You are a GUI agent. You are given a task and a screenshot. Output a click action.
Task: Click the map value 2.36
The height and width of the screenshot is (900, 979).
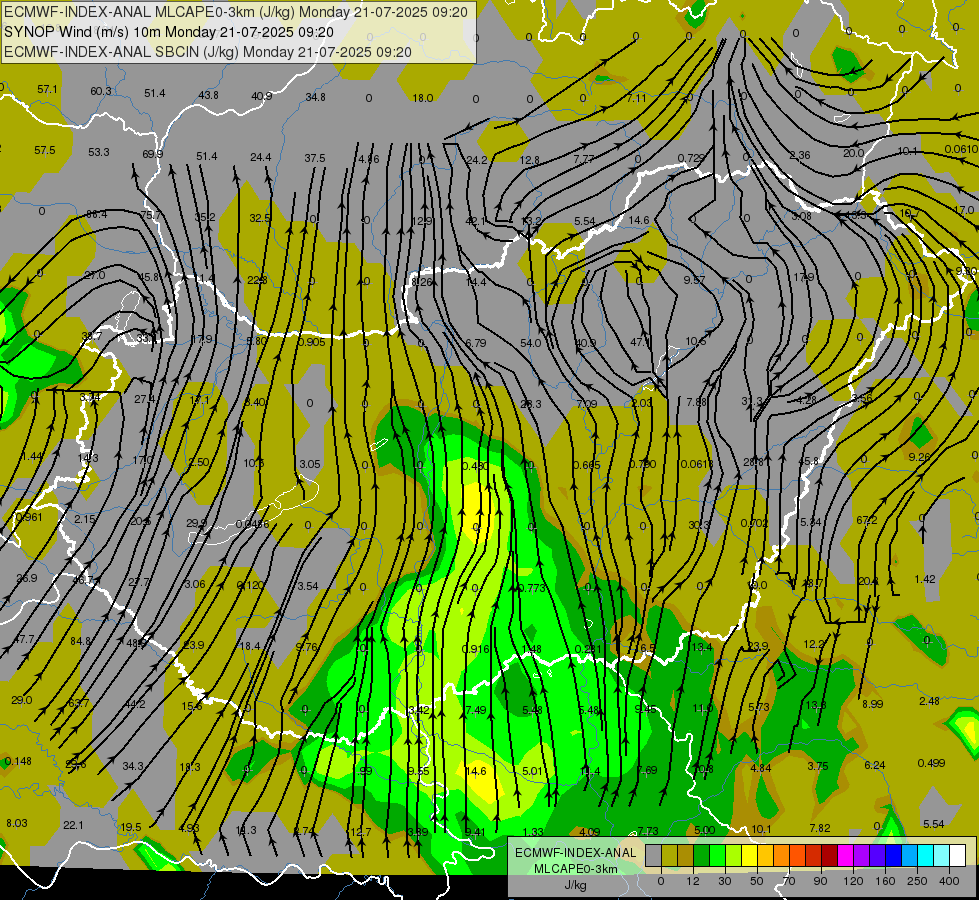click(x=800, y=156)
